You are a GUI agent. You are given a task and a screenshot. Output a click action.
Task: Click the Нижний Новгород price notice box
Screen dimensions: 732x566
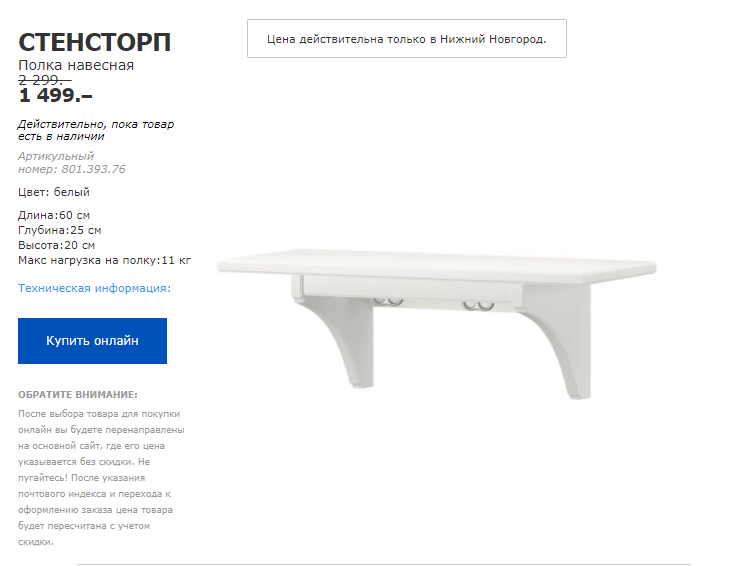[x=407, y=39]
